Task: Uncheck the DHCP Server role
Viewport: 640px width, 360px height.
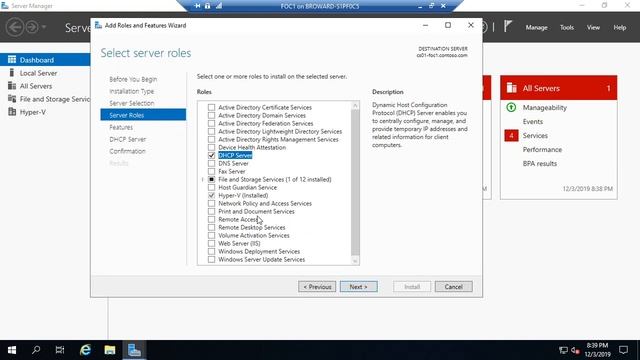Action: pos(211,155)
